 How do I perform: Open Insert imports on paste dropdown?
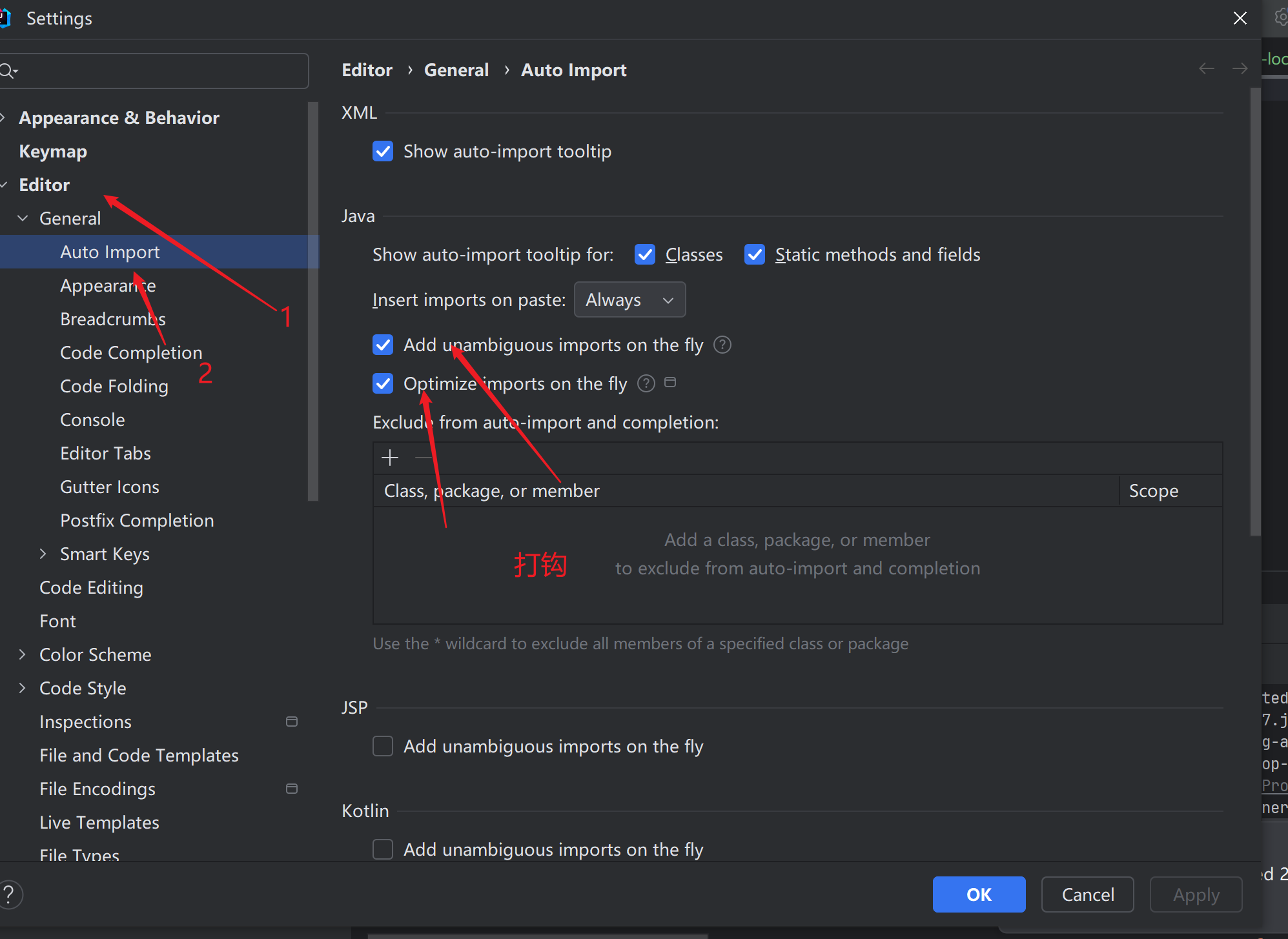point(629,300)
